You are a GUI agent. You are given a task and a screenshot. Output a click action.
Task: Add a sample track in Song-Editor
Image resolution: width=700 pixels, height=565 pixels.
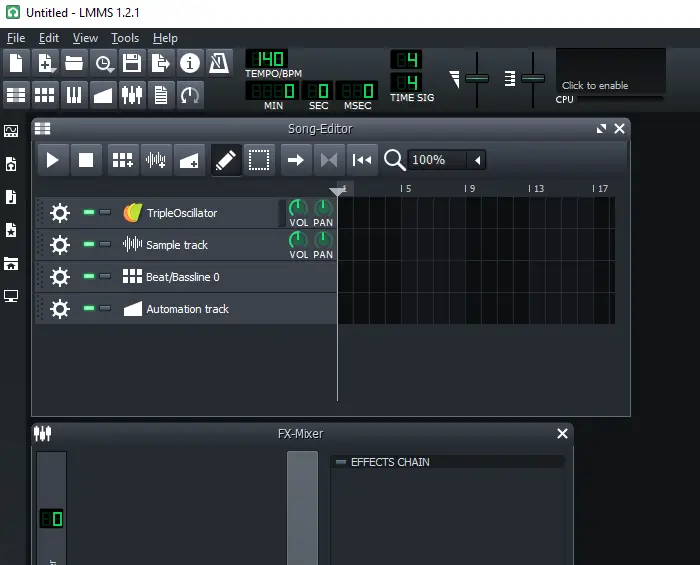click(155, 160)
